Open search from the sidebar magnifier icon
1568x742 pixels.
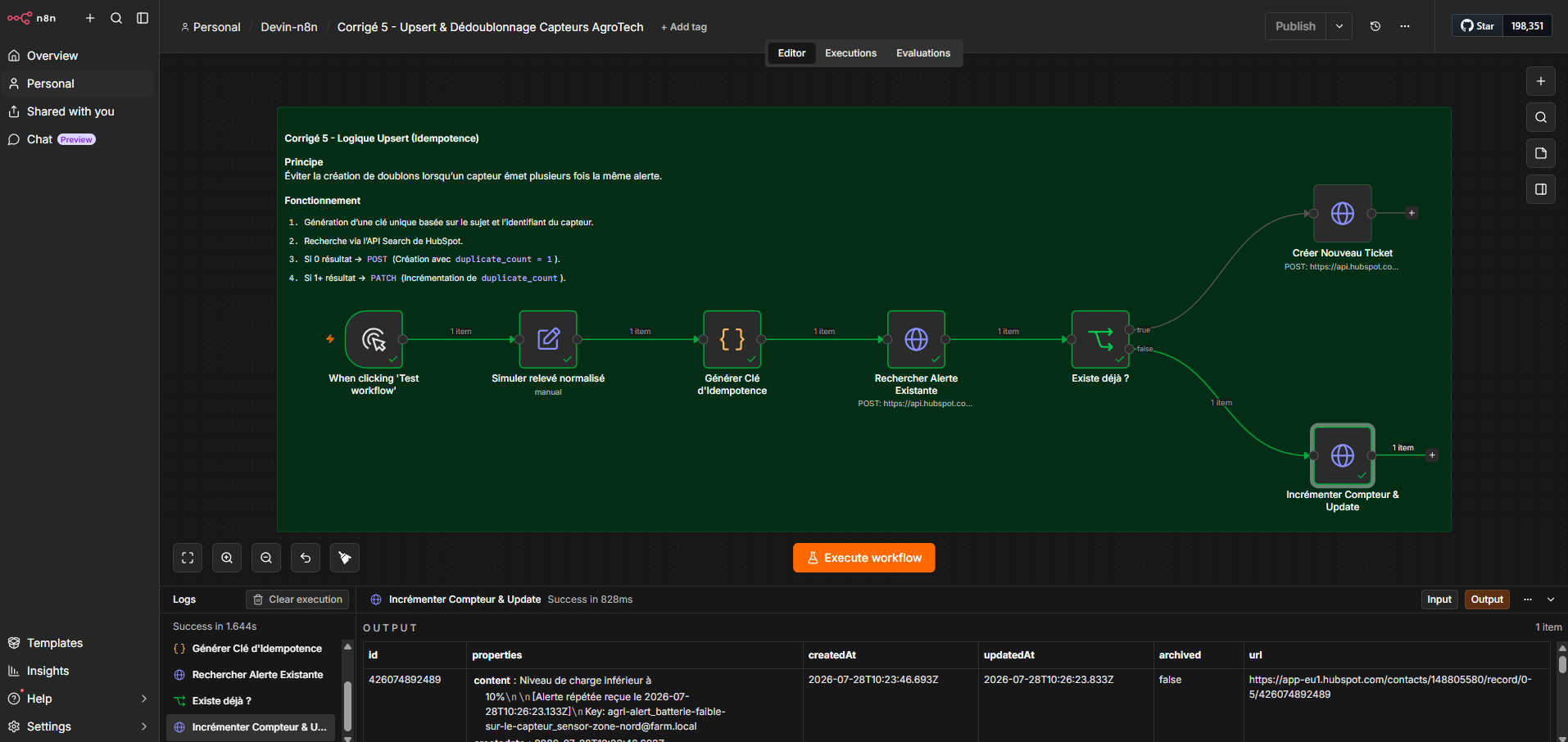click(116, 18)
